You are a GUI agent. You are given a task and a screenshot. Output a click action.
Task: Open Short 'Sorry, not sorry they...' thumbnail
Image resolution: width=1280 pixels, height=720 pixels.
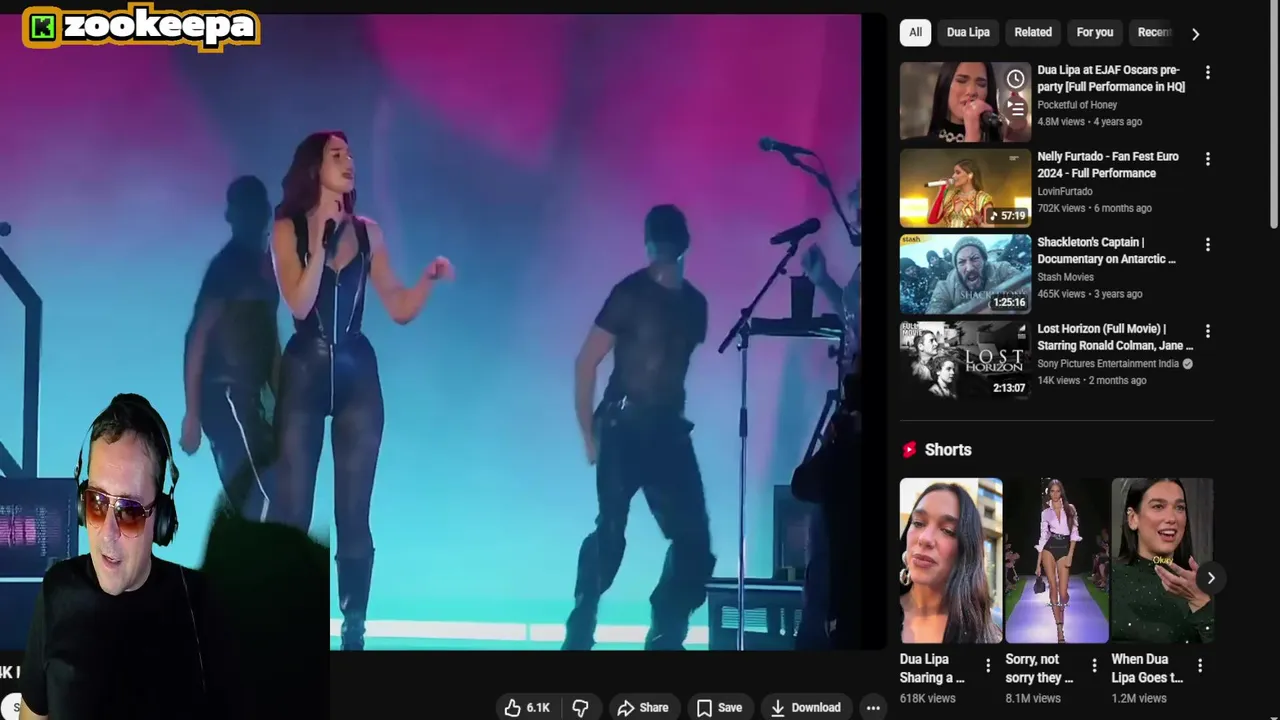[1056, 560]
